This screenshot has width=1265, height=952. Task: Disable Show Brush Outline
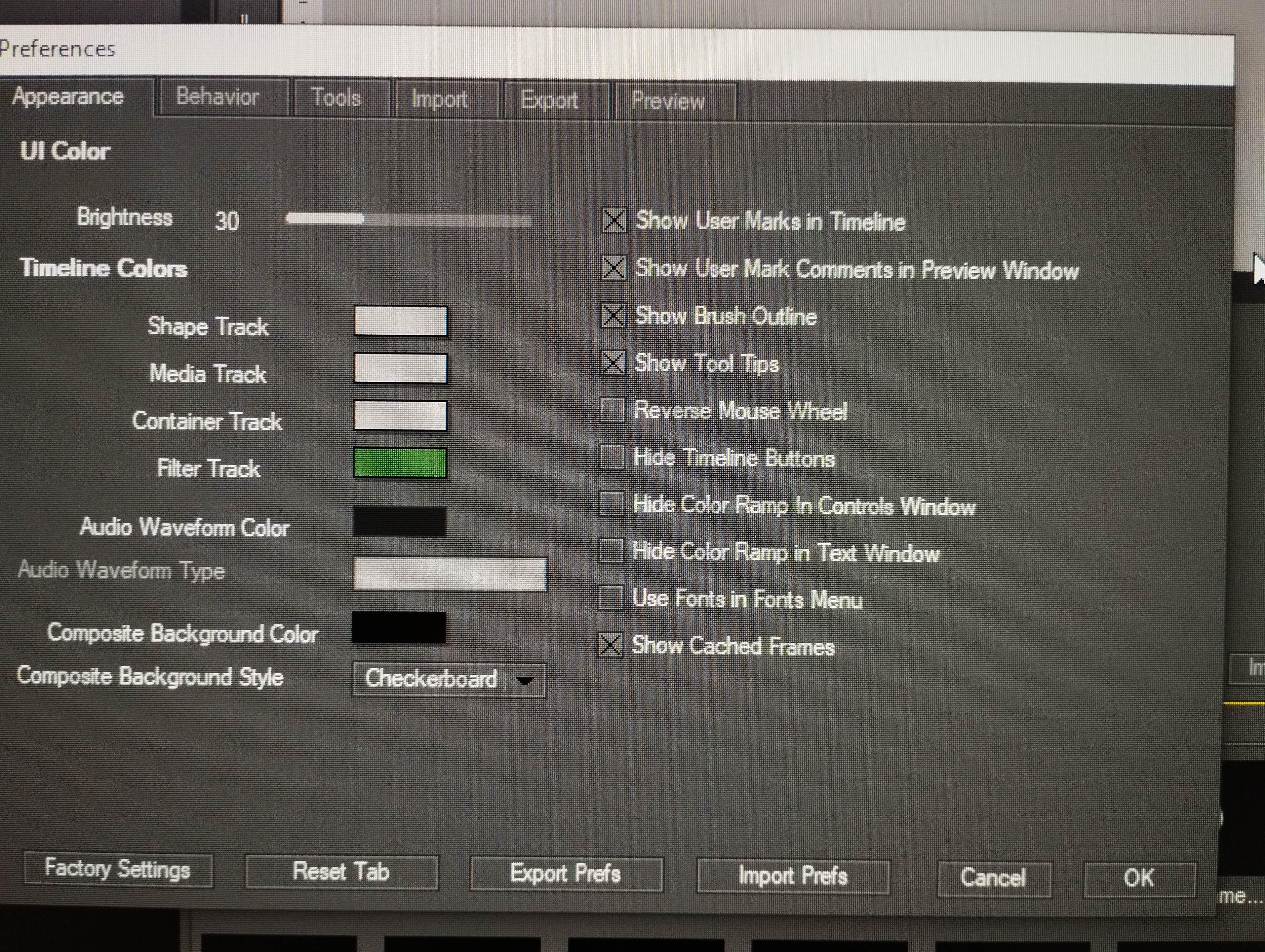613,315
